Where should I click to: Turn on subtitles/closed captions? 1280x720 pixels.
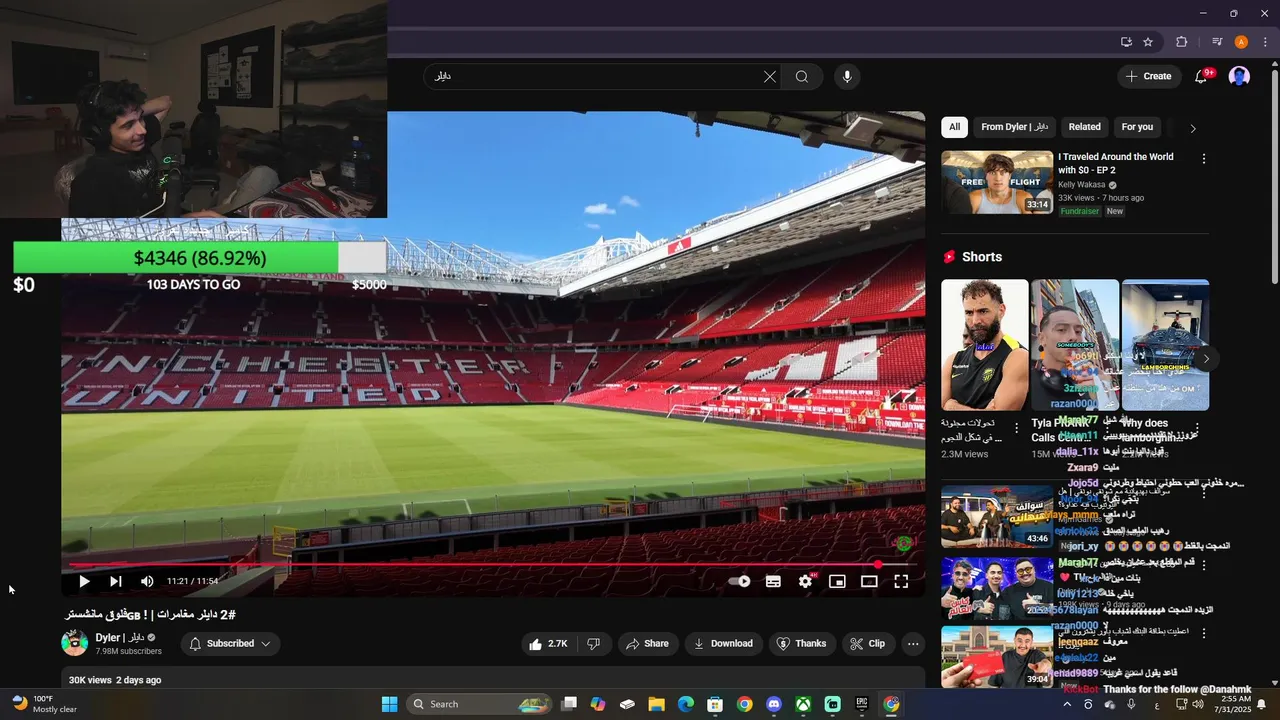click(x=773, y=581)
